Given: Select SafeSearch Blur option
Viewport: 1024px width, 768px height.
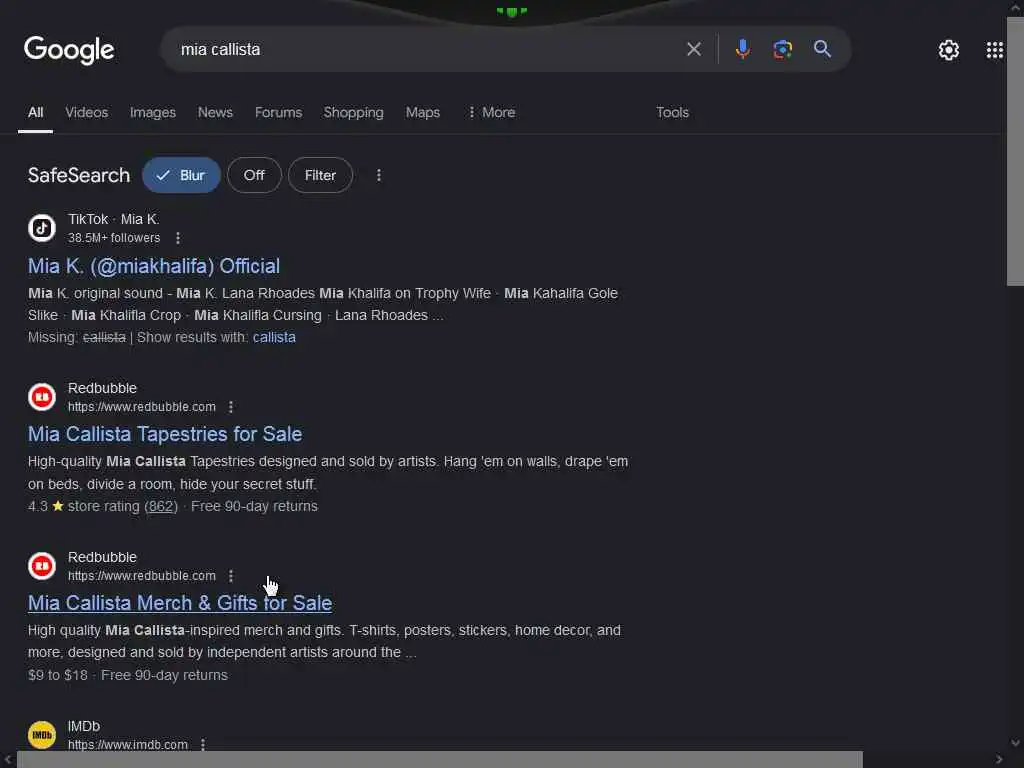Looking at the screenshot, I should pyautogui.click(x=181, y=175).
